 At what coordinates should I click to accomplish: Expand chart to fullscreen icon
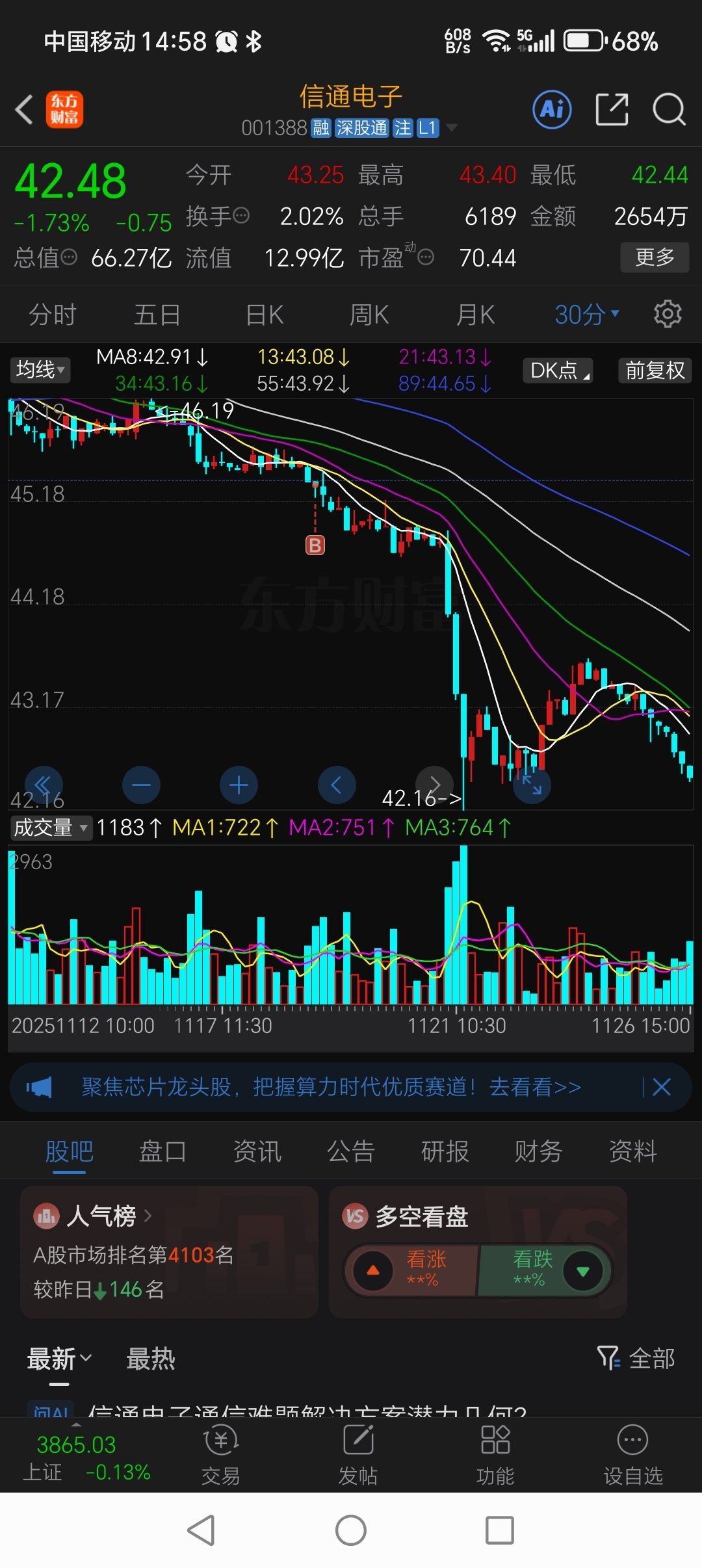tap(532, 785)
